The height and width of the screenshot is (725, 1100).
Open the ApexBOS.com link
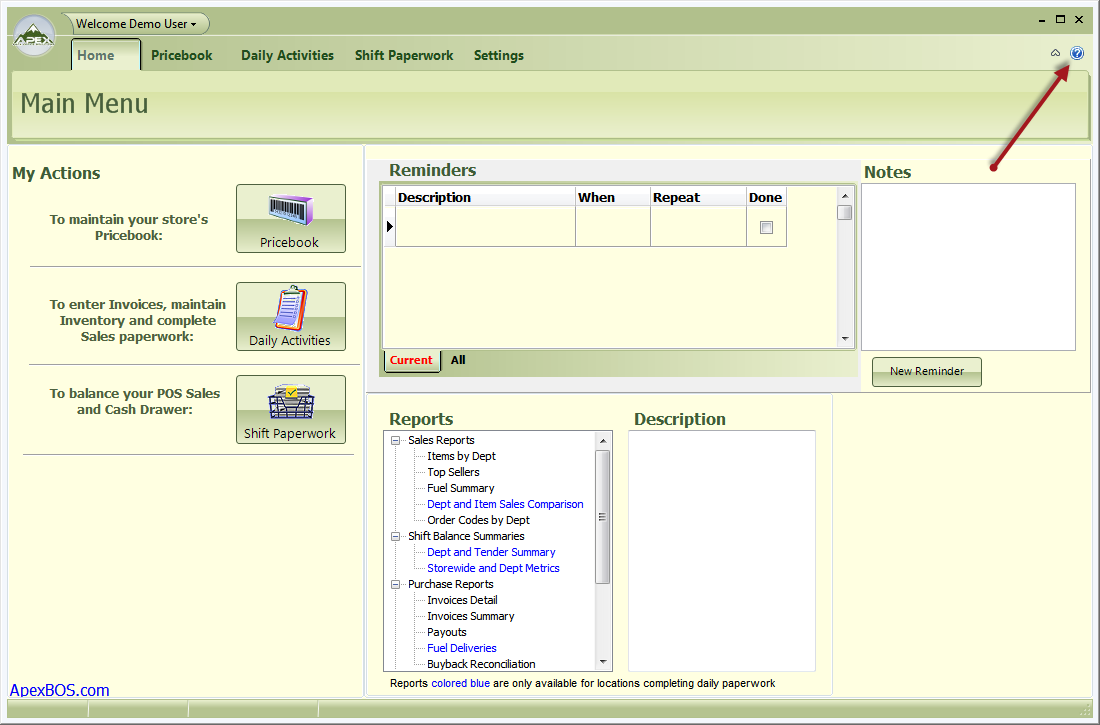60,690
